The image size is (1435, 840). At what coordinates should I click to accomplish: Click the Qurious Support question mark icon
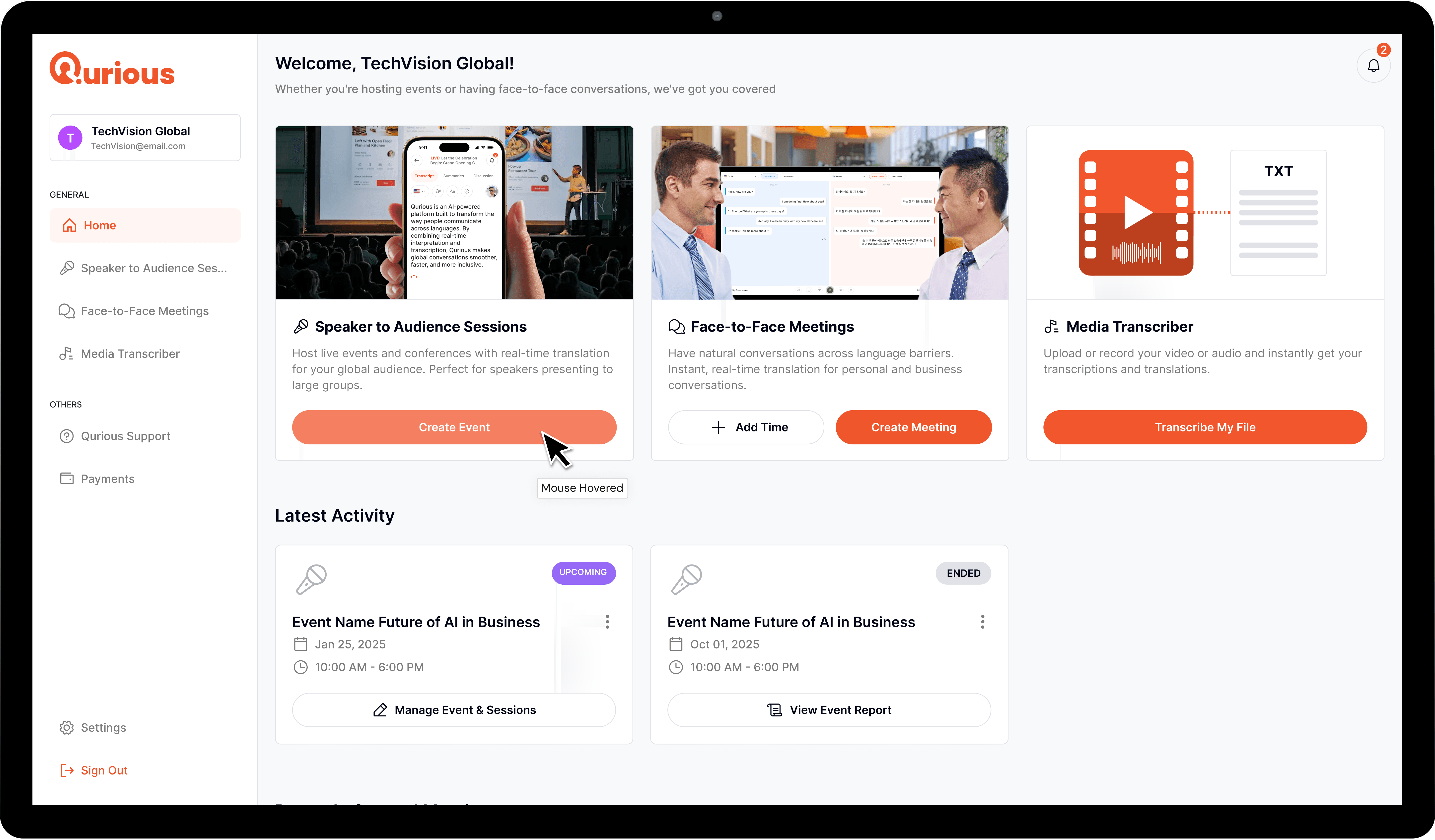pyautogui.click(x=67, y=436)
